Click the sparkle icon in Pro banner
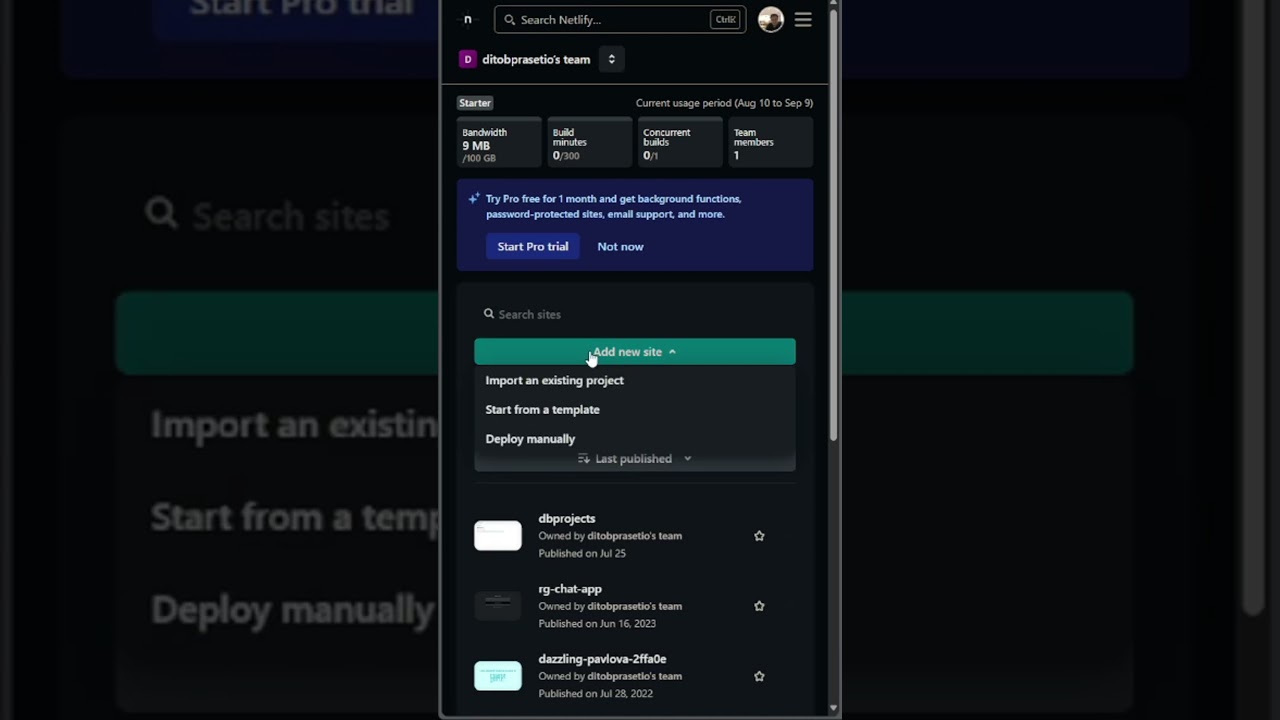Screen dimensions: 1280x720 tap(474, 199)
